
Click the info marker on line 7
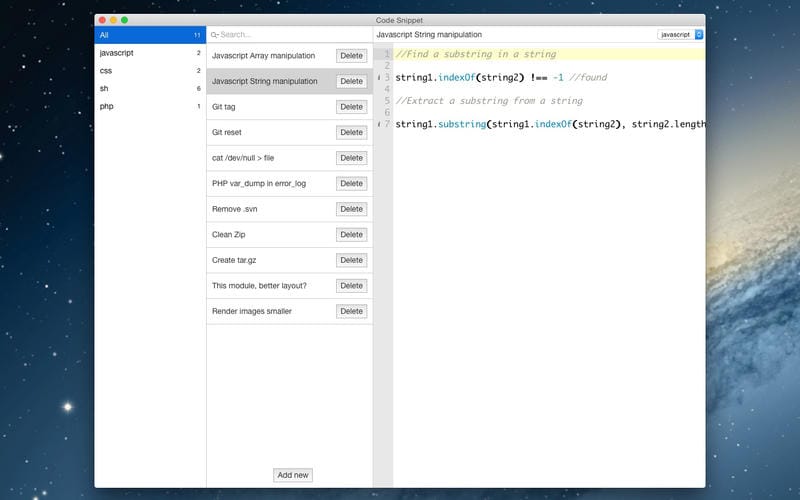click(379, 124)
